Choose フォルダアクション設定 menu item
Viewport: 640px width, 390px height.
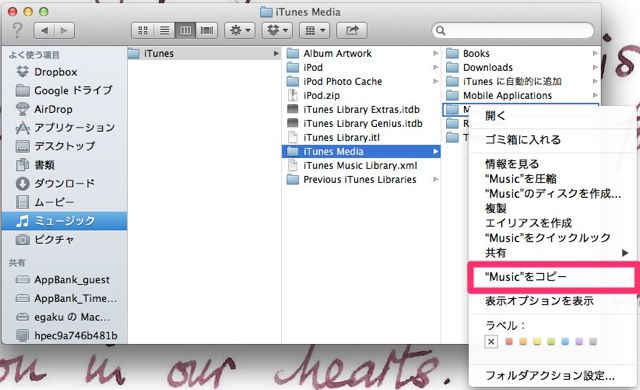pos(553,375)
